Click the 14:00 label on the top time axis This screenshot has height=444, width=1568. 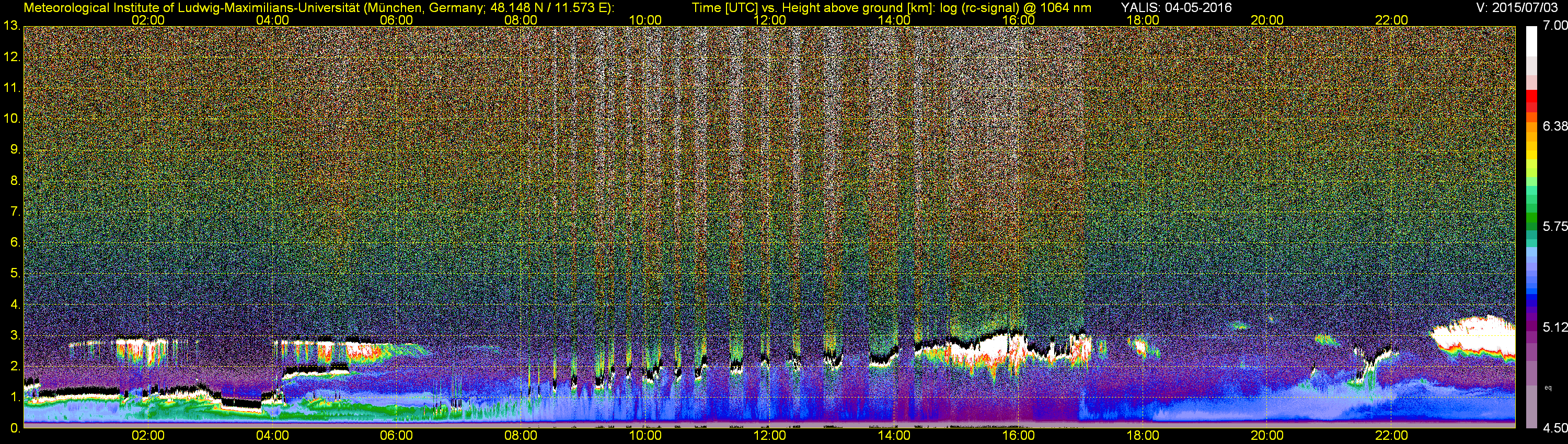coord(894,20)
